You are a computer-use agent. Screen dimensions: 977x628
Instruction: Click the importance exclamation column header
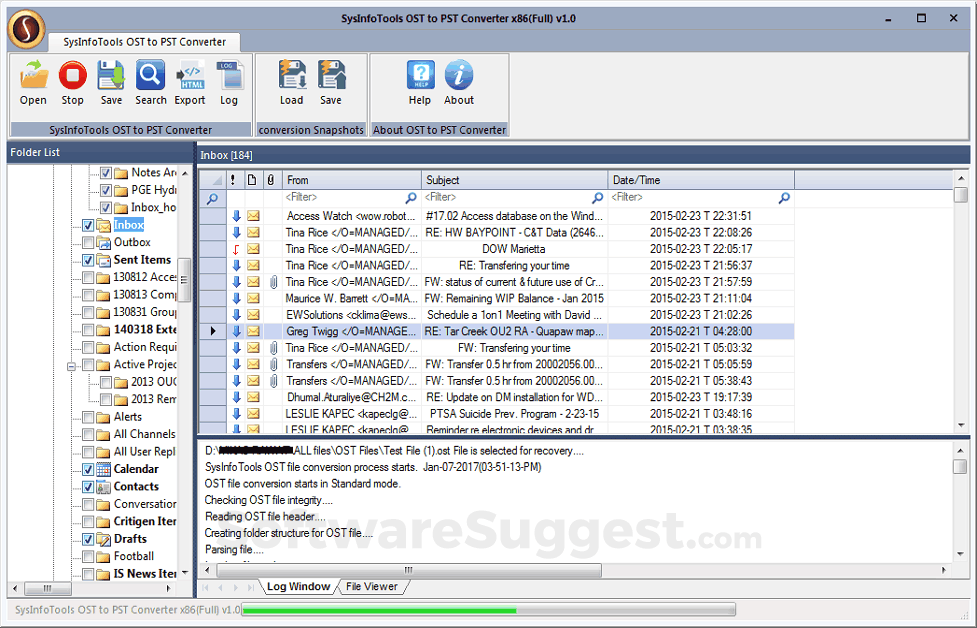pyautogui.click(x=233, y=180)
